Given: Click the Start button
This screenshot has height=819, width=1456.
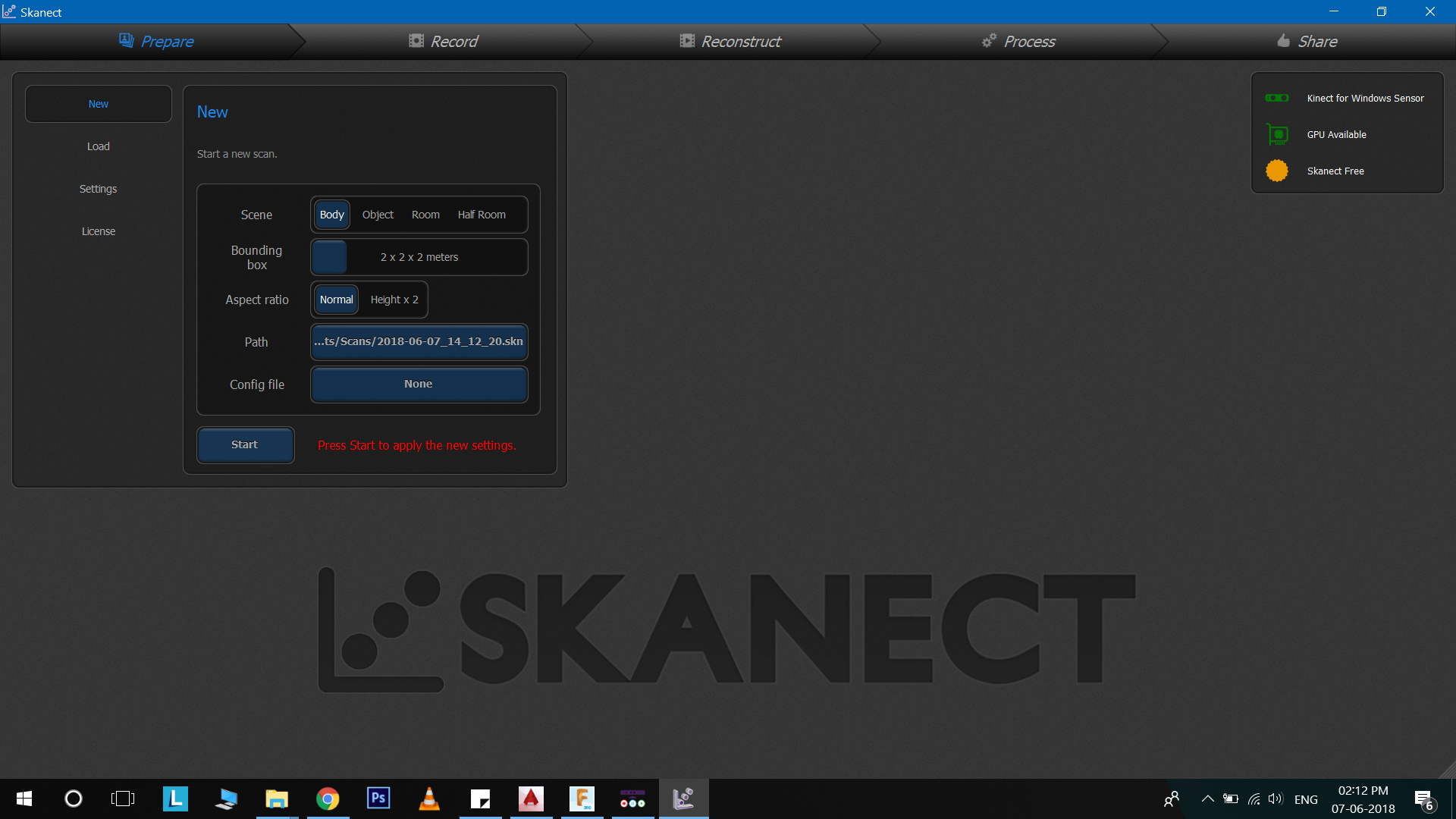Looking at the screenshot, I should (x=246, y=445).
